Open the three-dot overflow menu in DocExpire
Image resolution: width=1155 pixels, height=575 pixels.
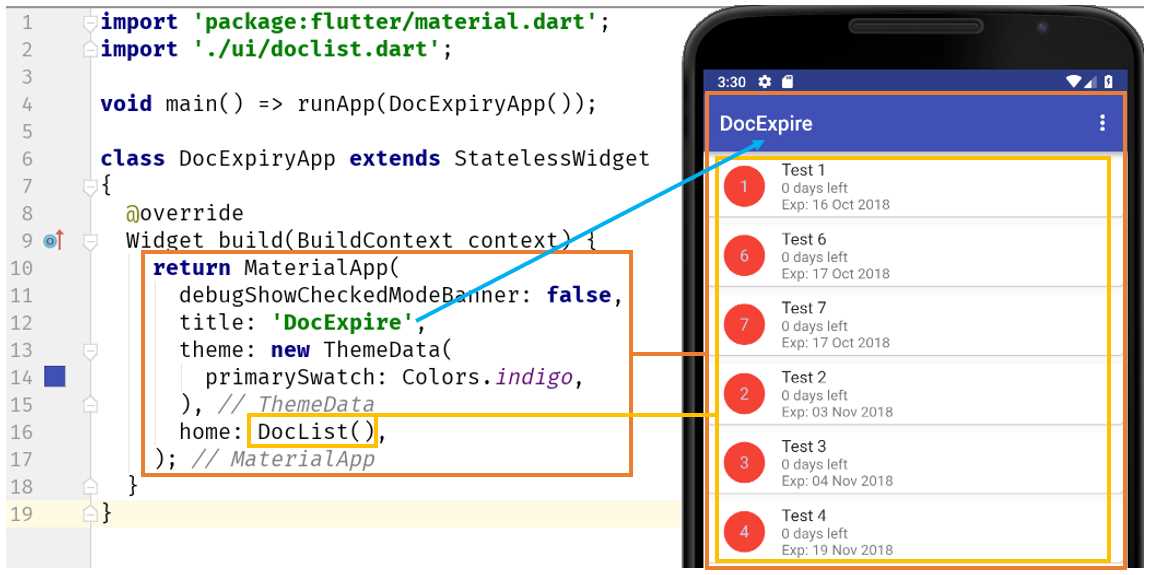click(1102, 123)
